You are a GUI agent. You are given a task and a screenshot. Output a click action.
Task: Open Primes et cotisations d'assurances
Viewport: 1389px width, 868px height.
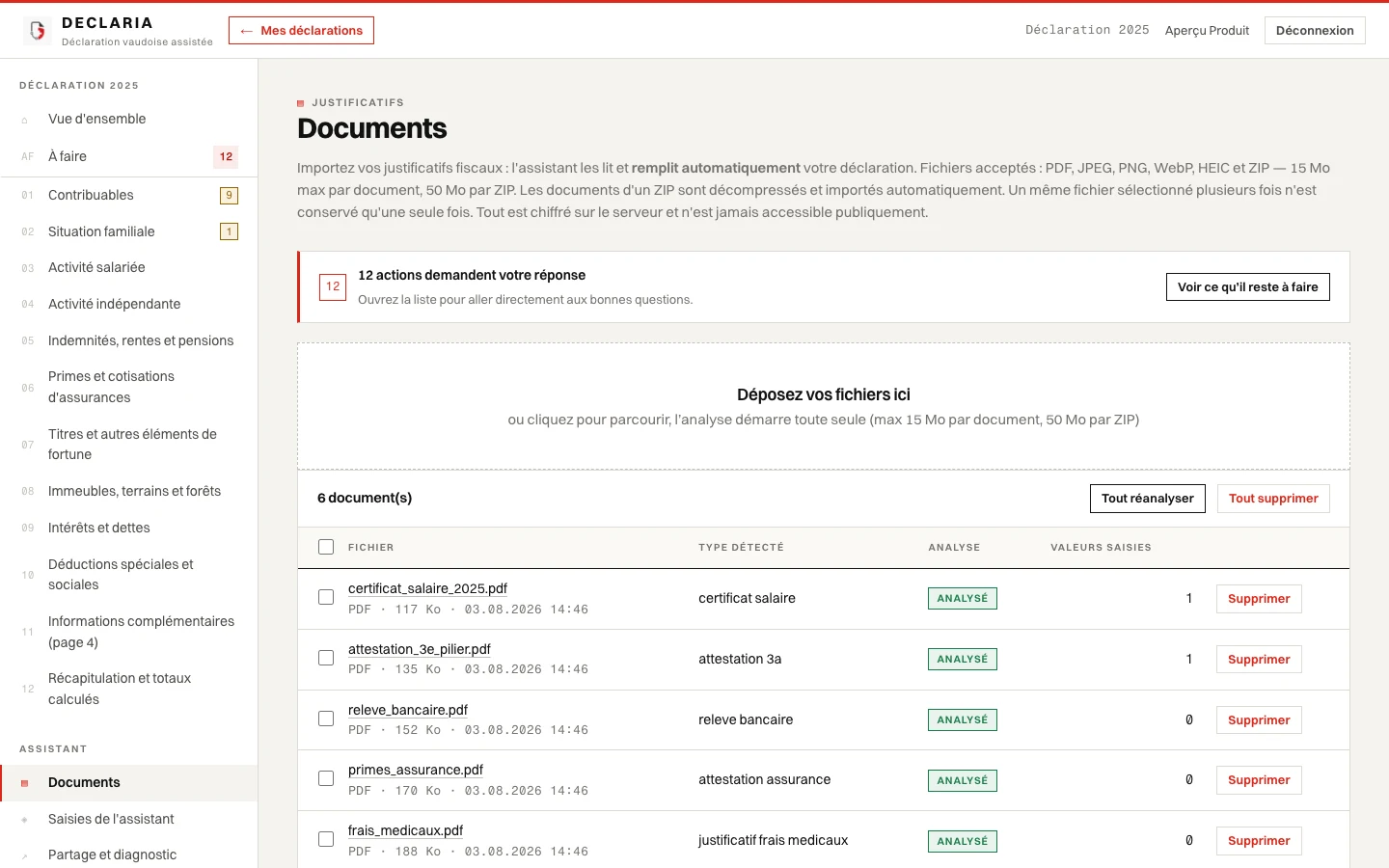tap(128, 387)
